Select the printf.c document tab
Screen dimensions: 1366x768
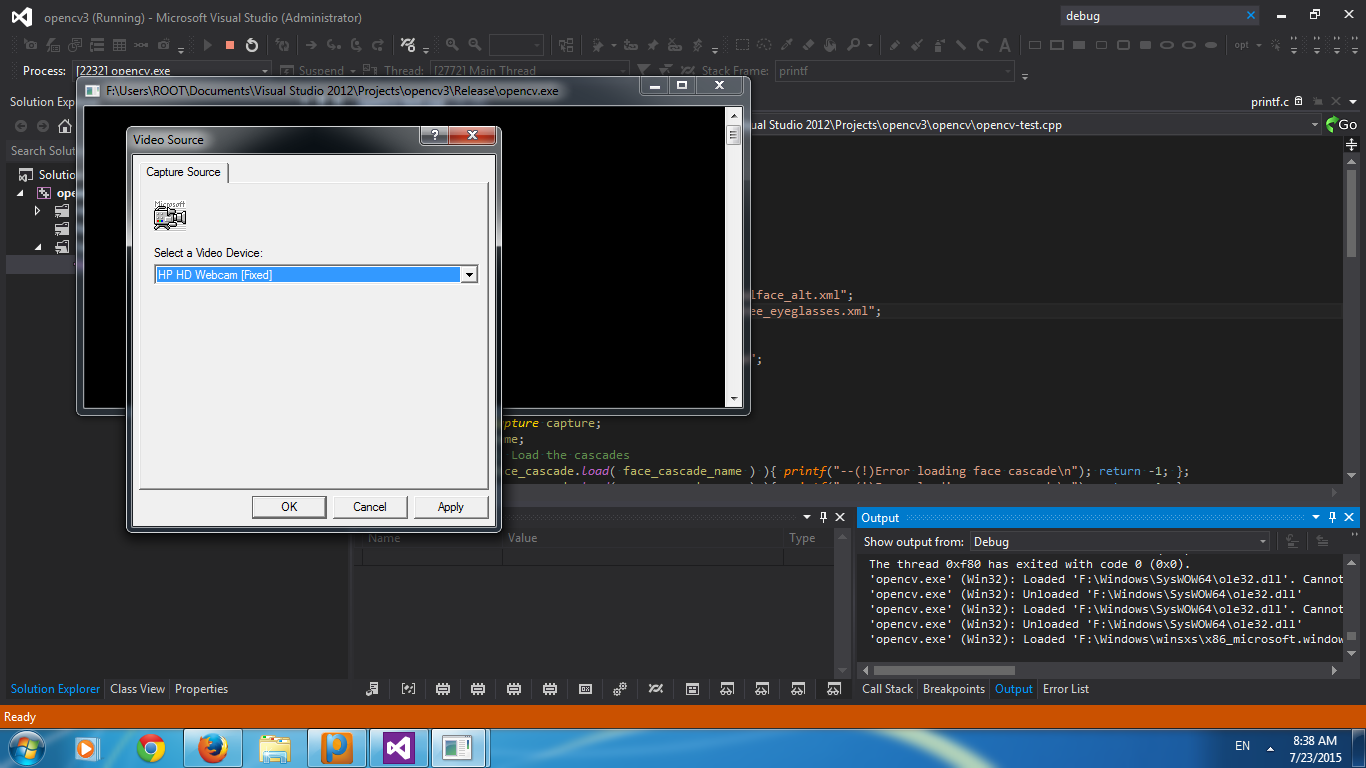click(x=1270, y=102)
